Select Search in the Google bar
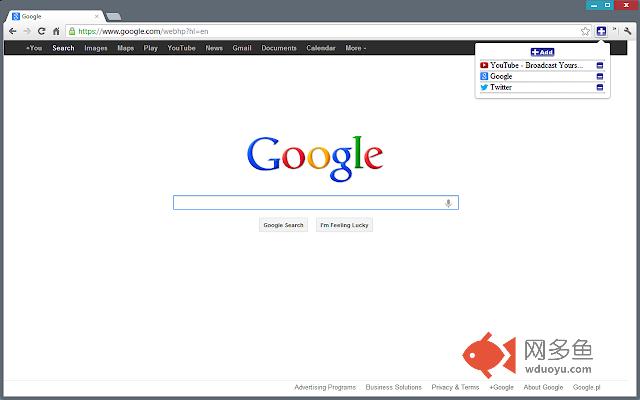Screen dimensions: 640x400 pyautogui.click(x=63, y=48)
